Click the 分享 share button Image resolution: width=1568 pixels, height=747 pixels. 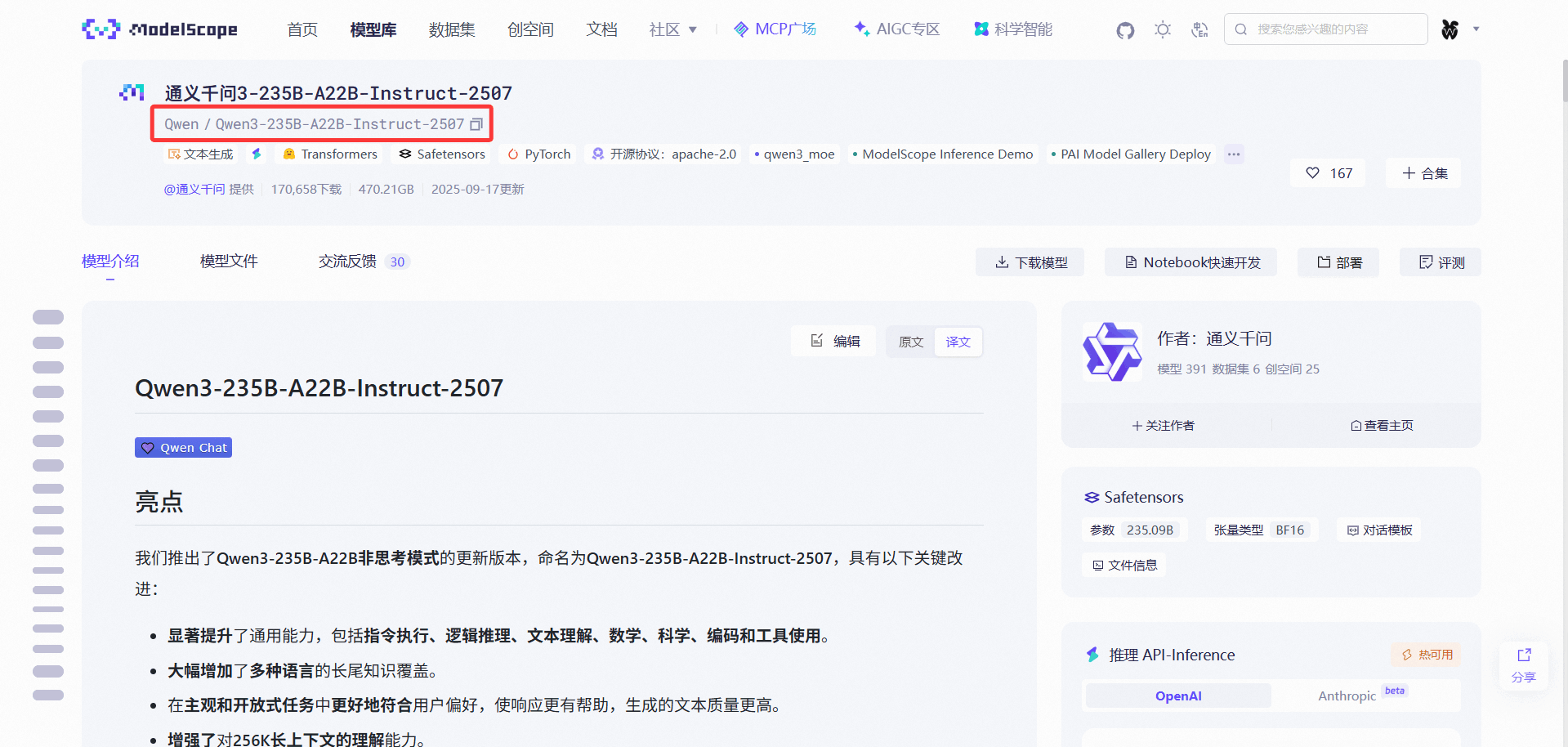tap(1524, 666)
